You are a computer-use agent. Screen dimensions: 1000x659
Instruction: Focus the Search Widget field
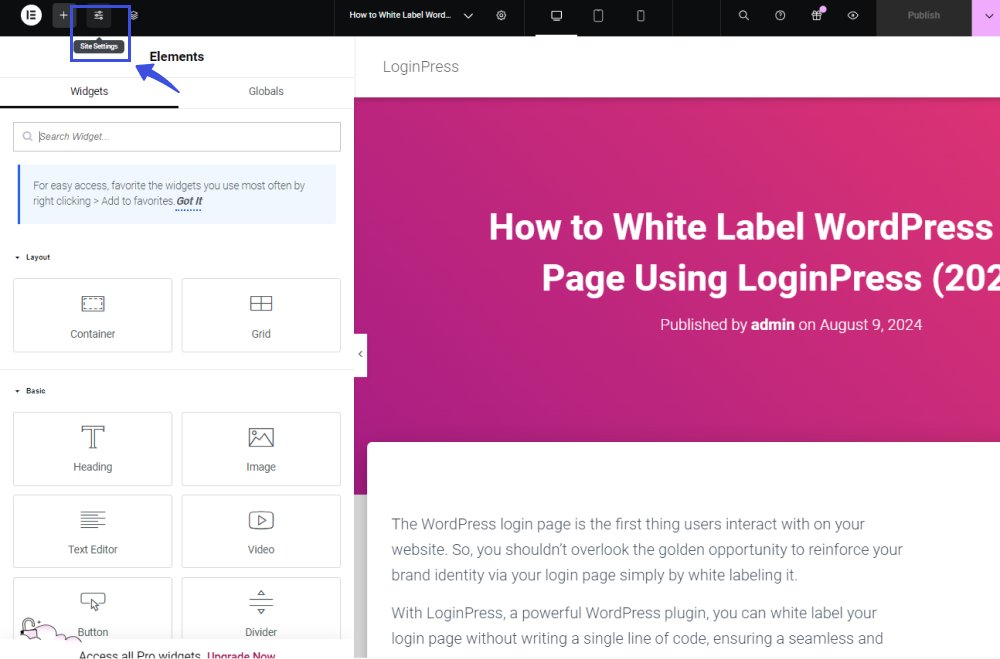click(177, 137)
